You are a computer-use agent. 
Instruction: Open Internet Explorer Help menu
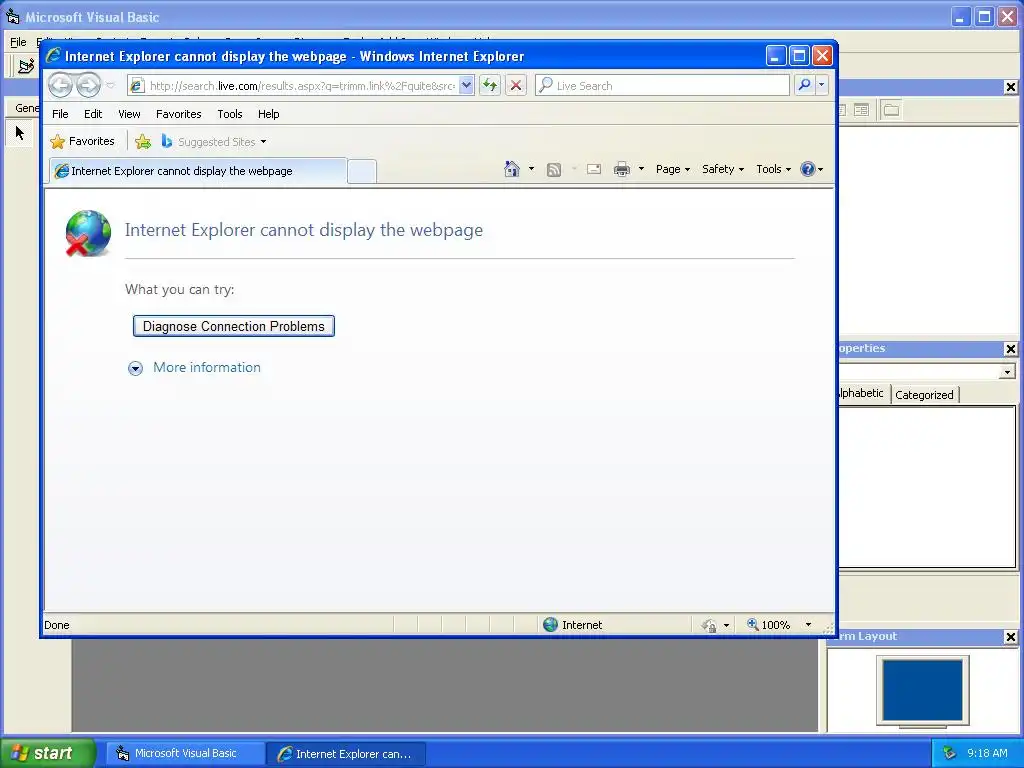(268, 114)
